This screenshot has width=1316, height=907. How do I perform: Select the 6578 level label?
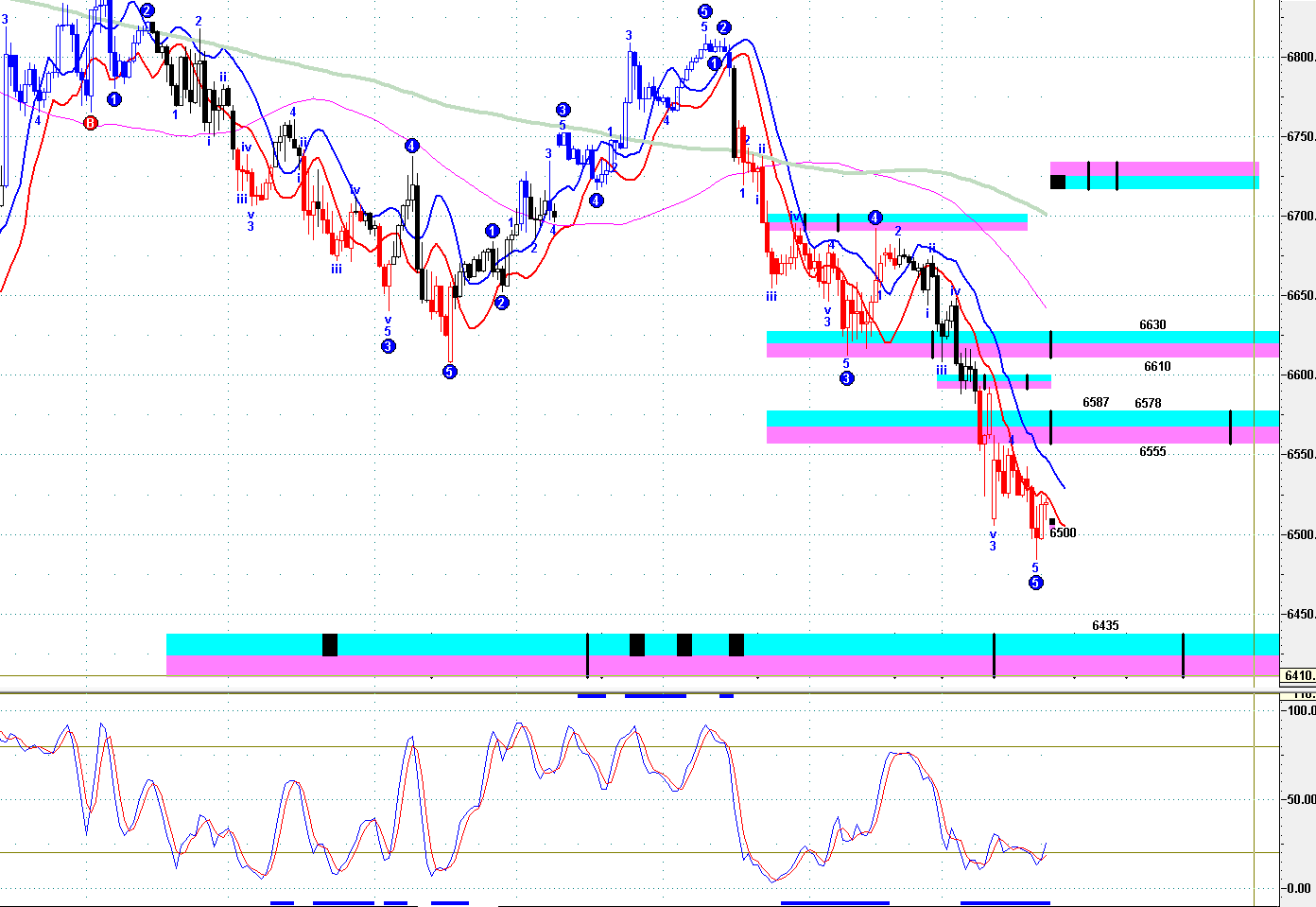point(1148,403)
